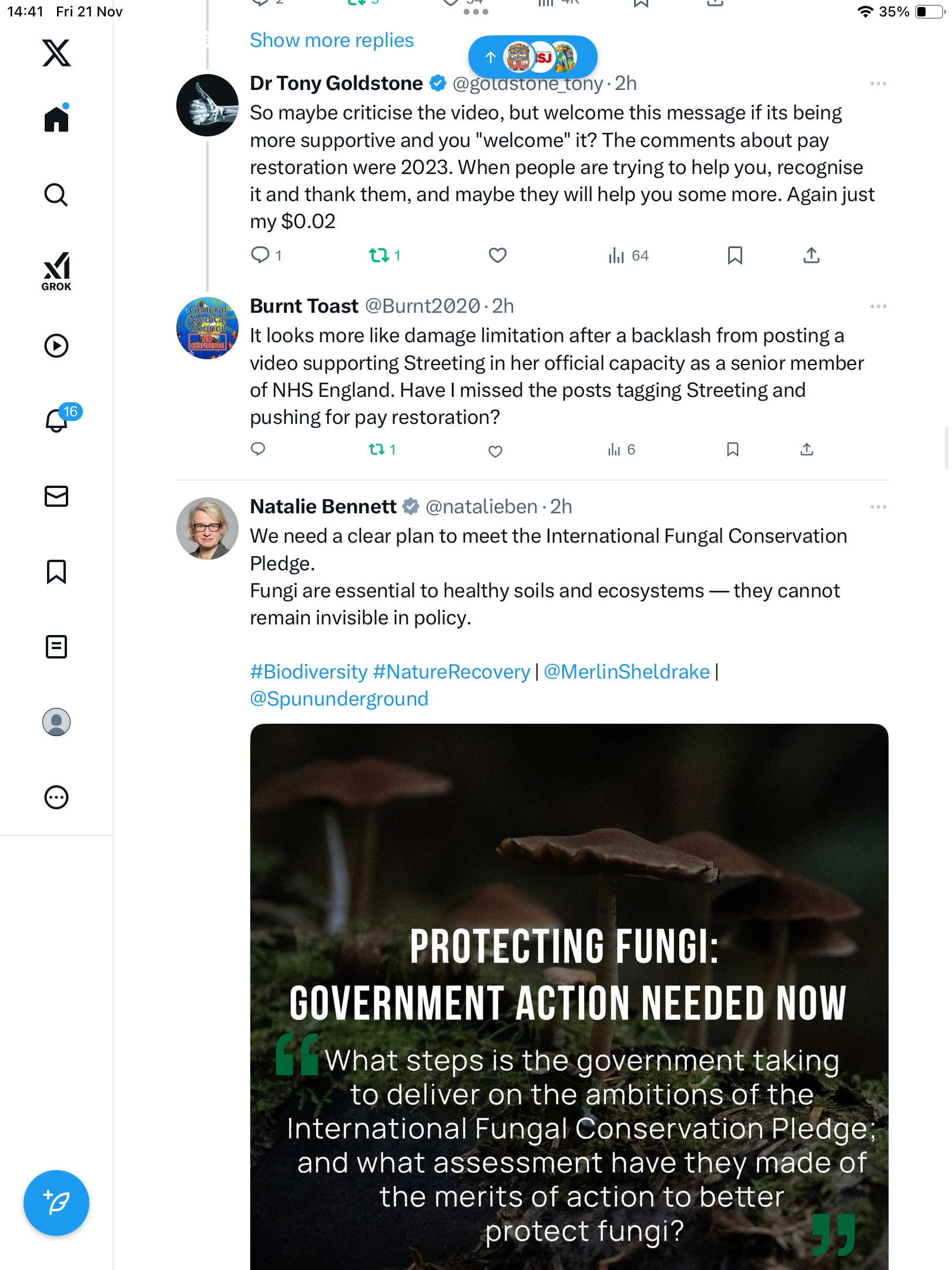
Task: Open notifications bell with 16 badge
Action: coord(56,420)
